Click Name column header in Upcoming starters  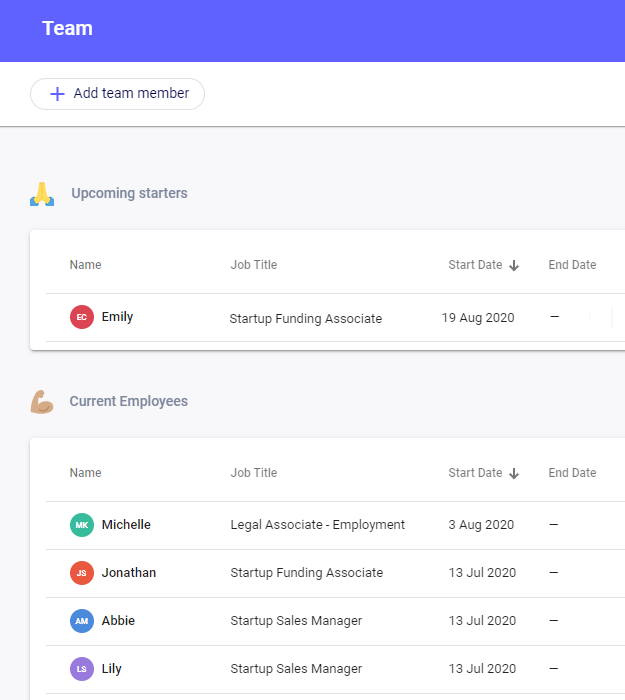(85, 265)
